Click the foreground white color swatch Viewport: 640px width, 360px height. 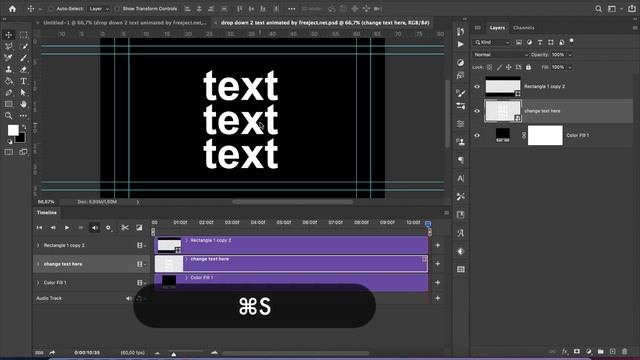(13, 130)
